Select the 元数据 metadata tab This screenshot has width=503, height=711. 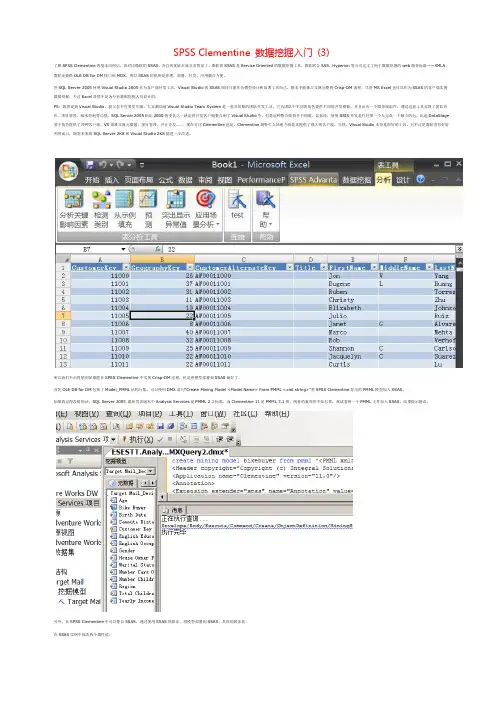pyautogui.click(x=122, y=483)
